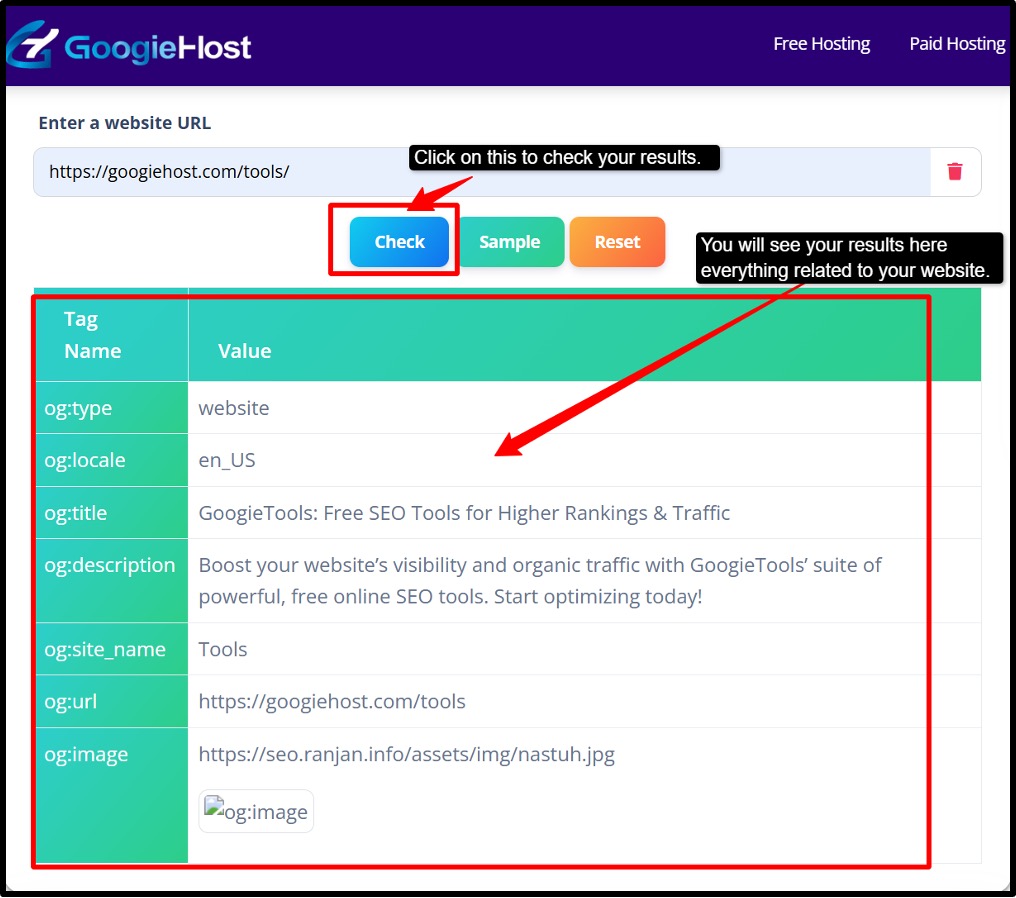
Task: Open the Paid Hosting menu
Action: 957,44
